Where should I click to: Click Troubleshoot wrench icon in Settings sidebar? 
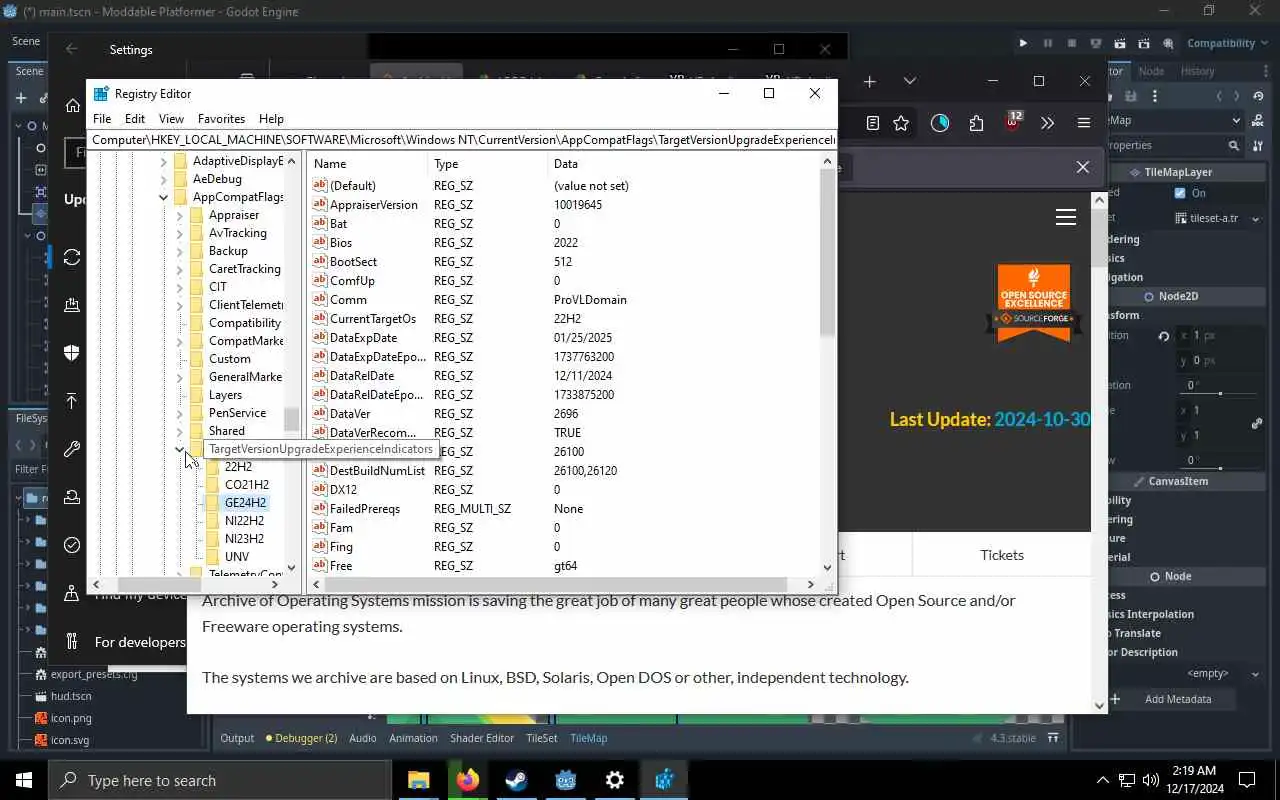coord(72,449)
